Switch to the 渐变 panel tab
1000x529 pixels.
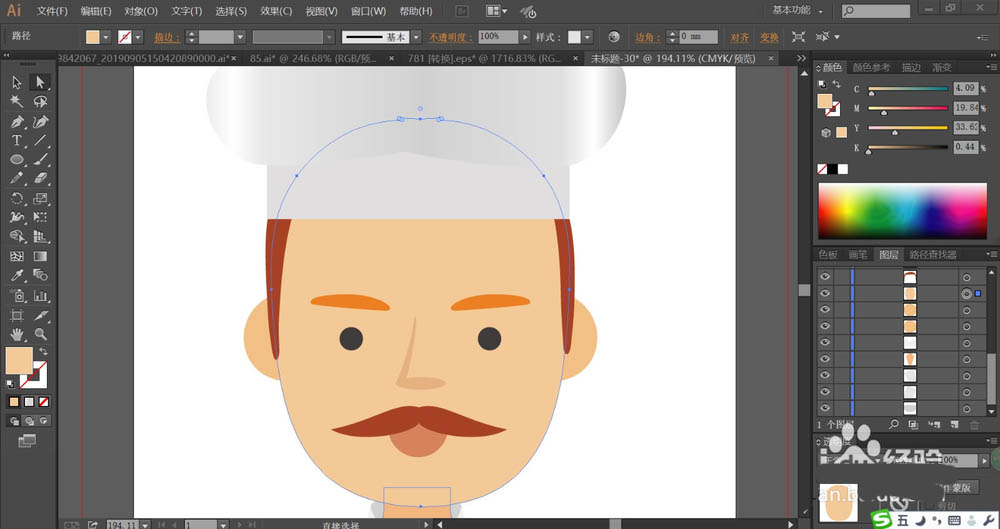941,67
